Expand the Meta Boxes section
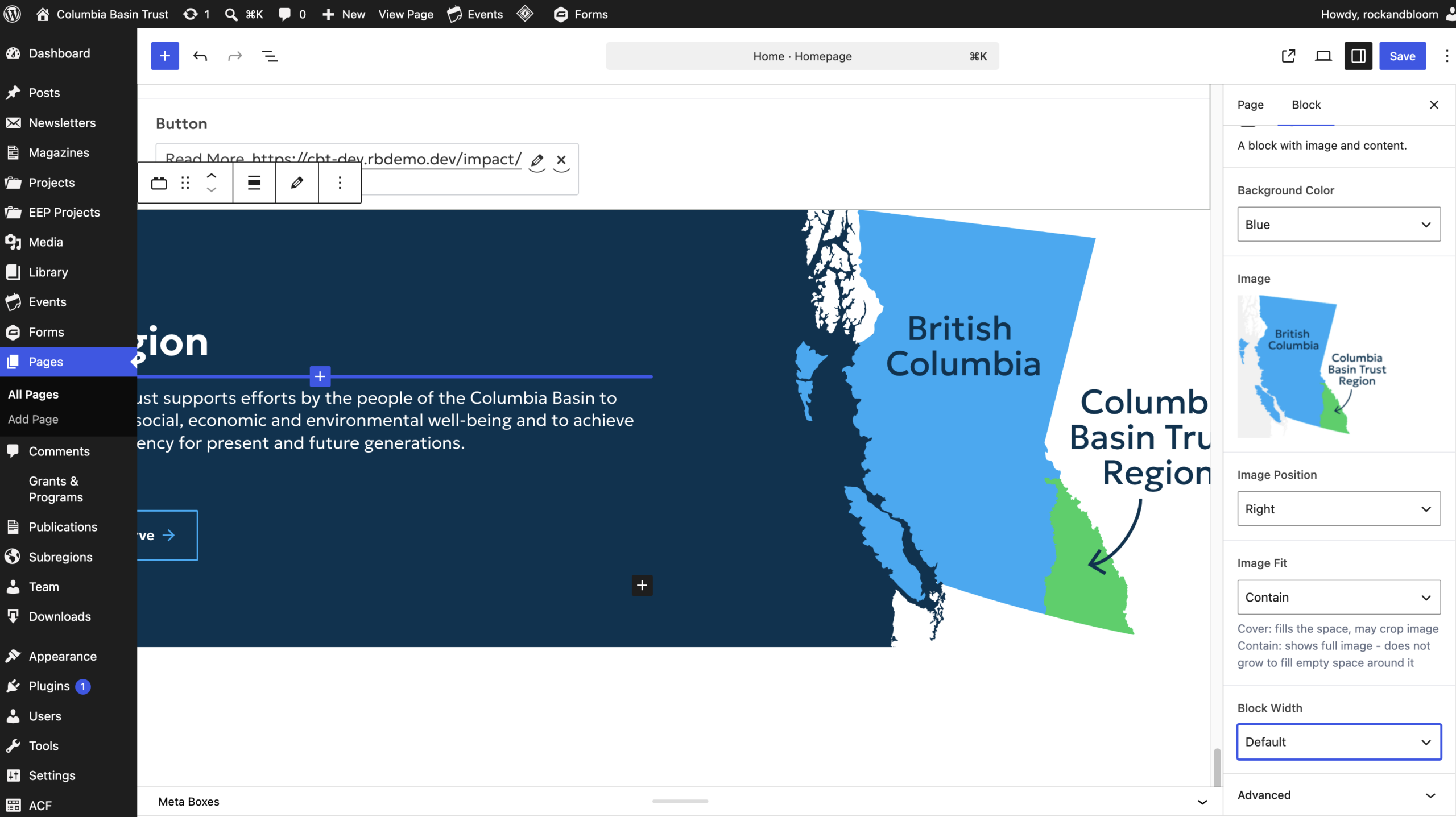The width and height of the screenshot is (1456, 817). point(680,802)
